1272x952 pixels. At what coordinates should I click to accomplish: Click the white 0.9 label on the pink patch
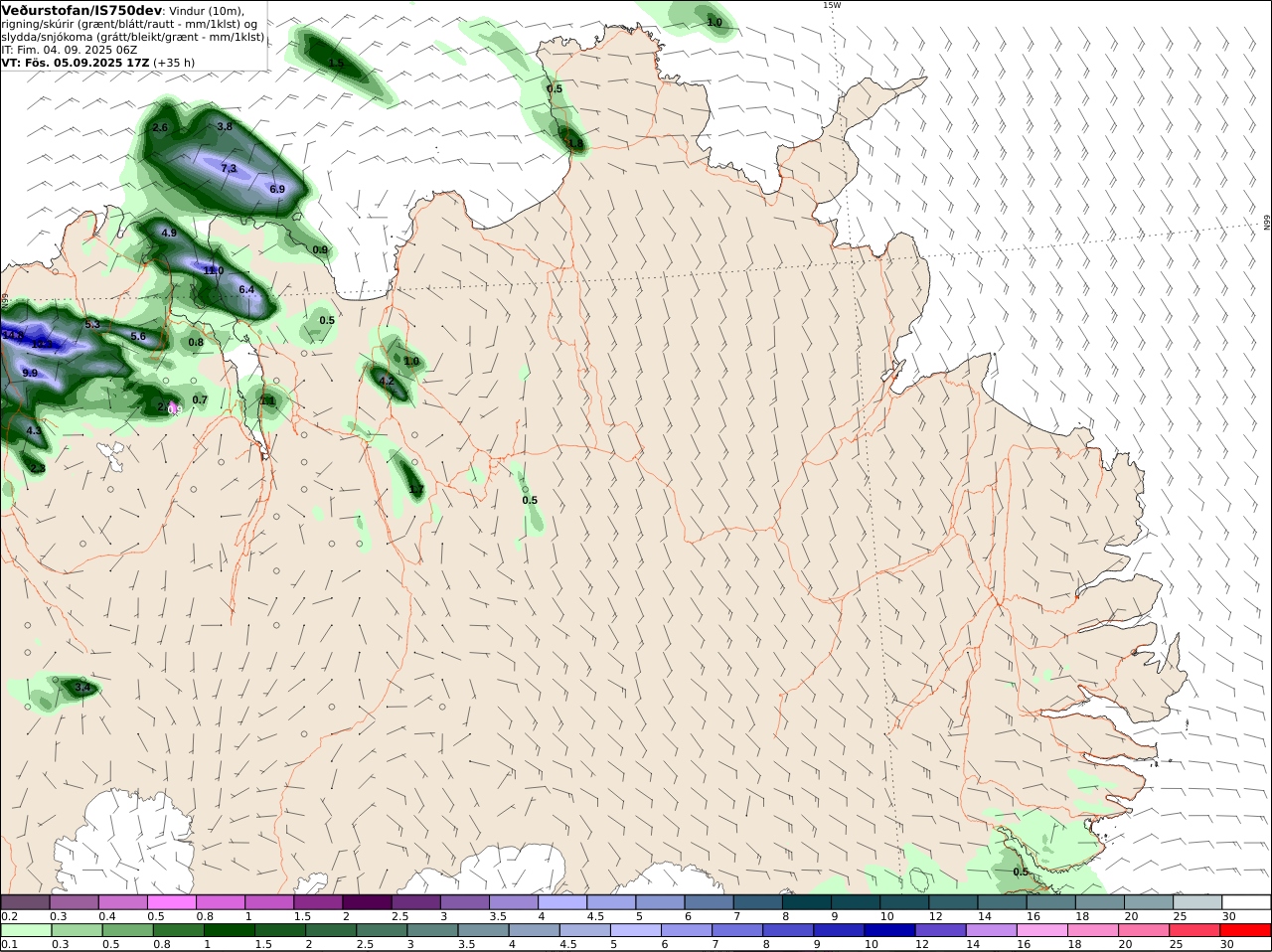pos(175,408)
